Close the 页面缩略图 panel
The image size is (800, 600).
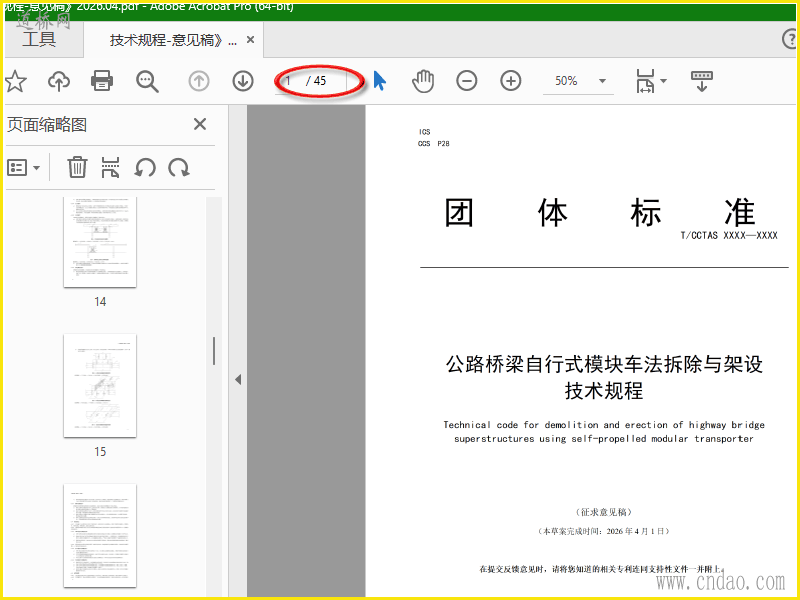200,124
